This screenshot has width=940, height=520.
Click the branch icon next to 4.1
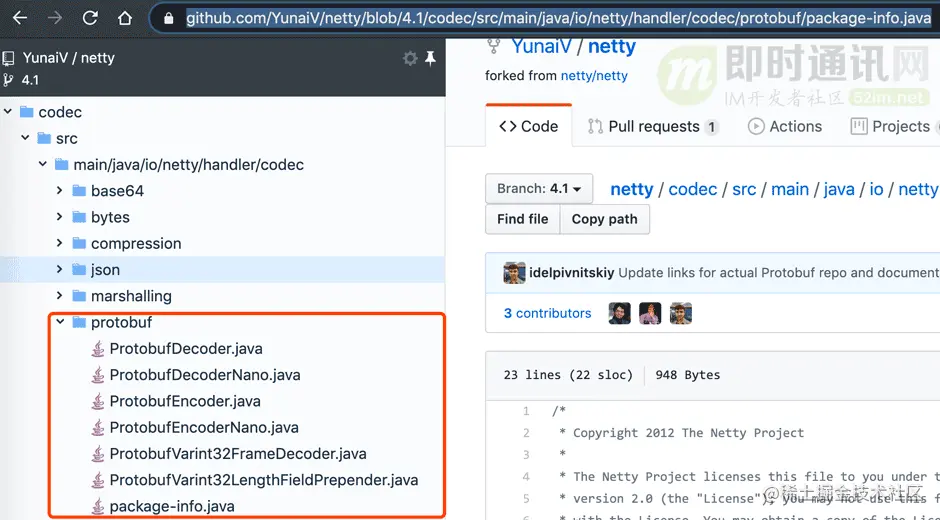pyautogui.click(x=8, y=80)
